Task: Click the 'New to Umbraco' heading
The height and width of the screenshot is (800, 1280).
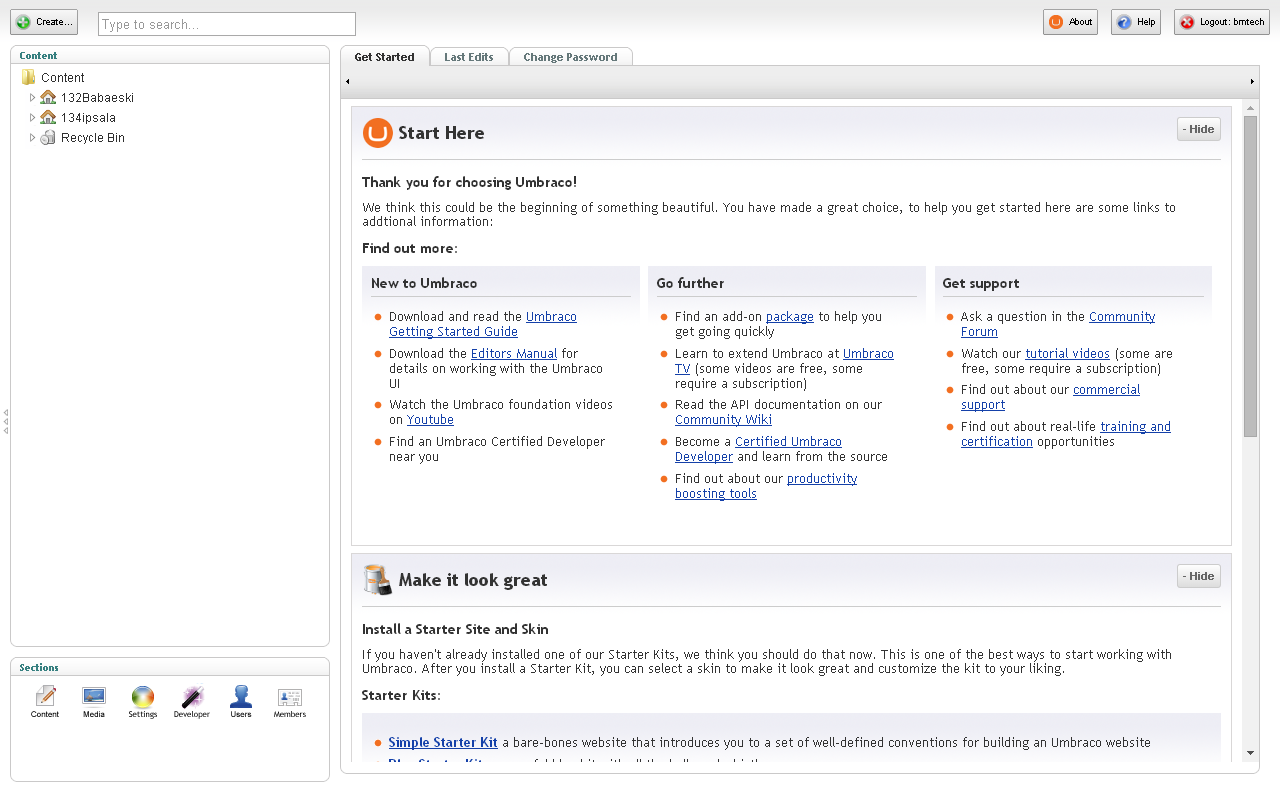Action: coord(424,284)
